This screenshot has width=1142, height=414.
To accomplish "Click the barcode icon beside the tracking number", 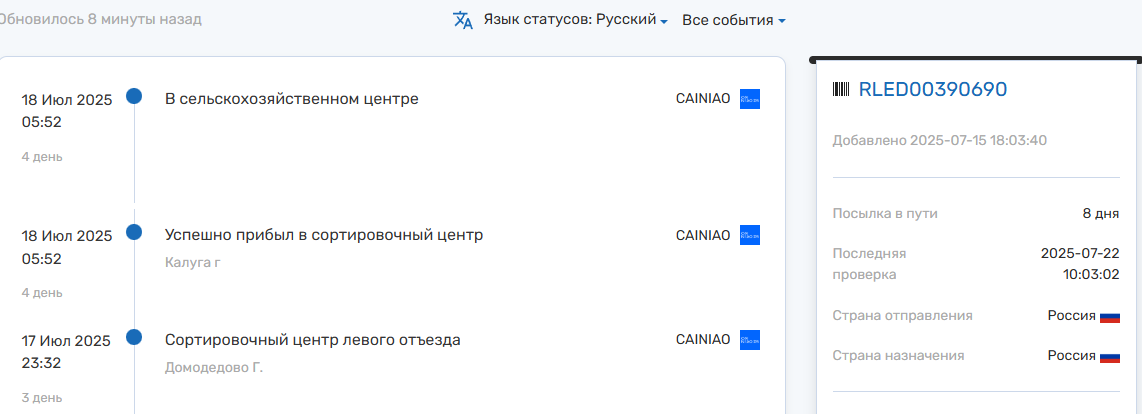I will [841, 90].
